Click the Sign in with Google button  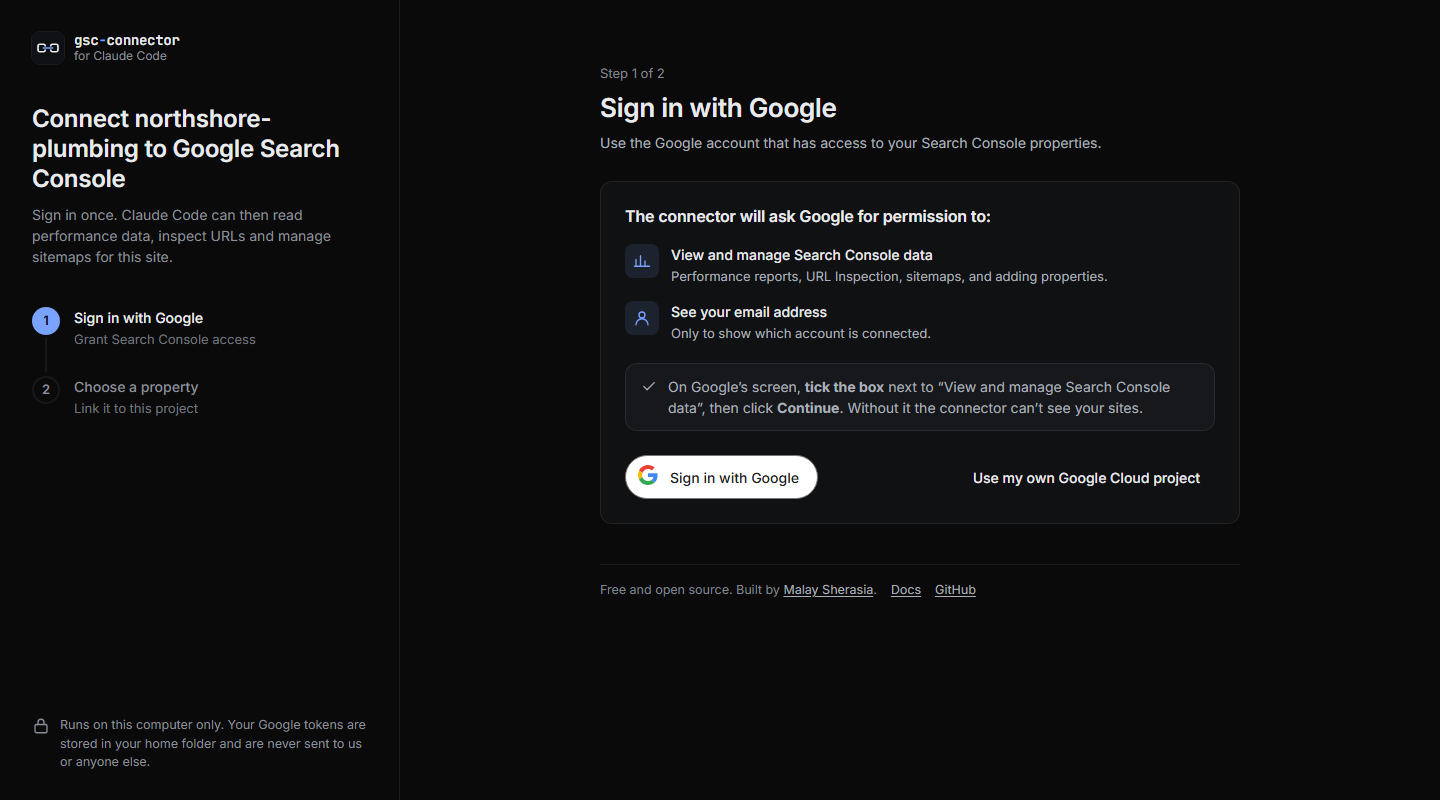click(721, 477)
